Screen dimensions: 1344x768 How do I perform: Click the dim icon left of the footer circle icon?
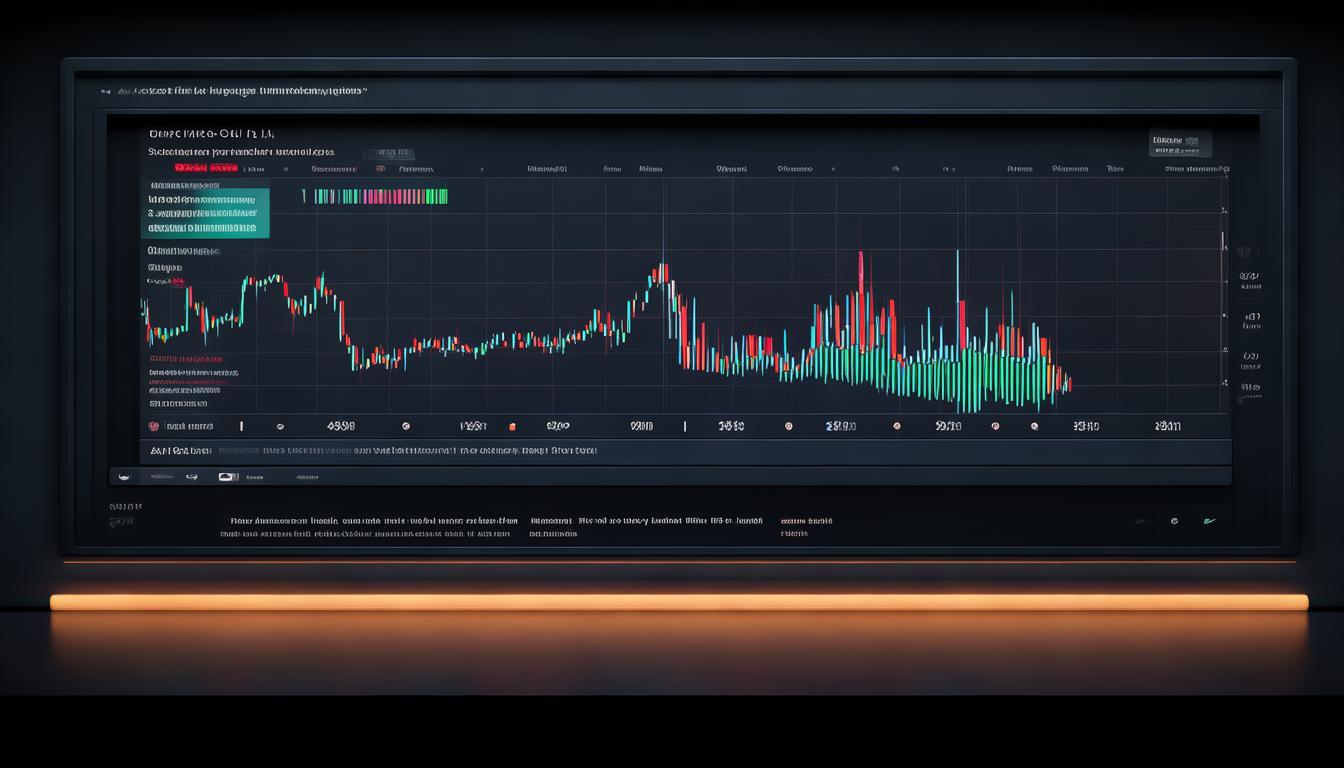click(1140, 521)
